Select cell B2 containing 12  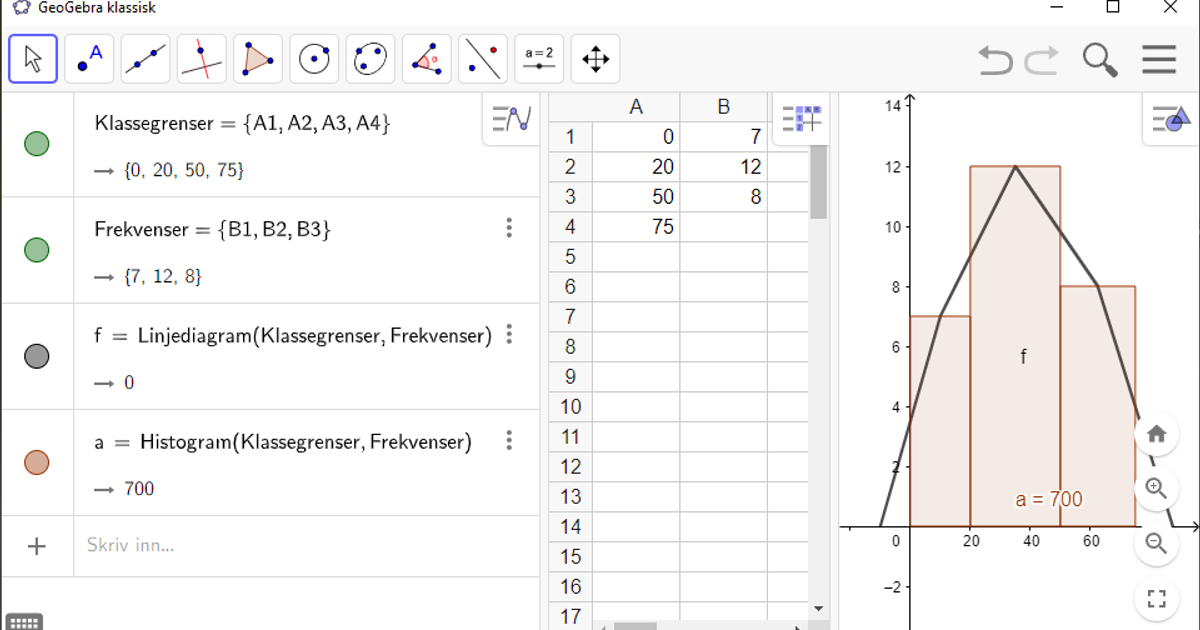[724, 167]
